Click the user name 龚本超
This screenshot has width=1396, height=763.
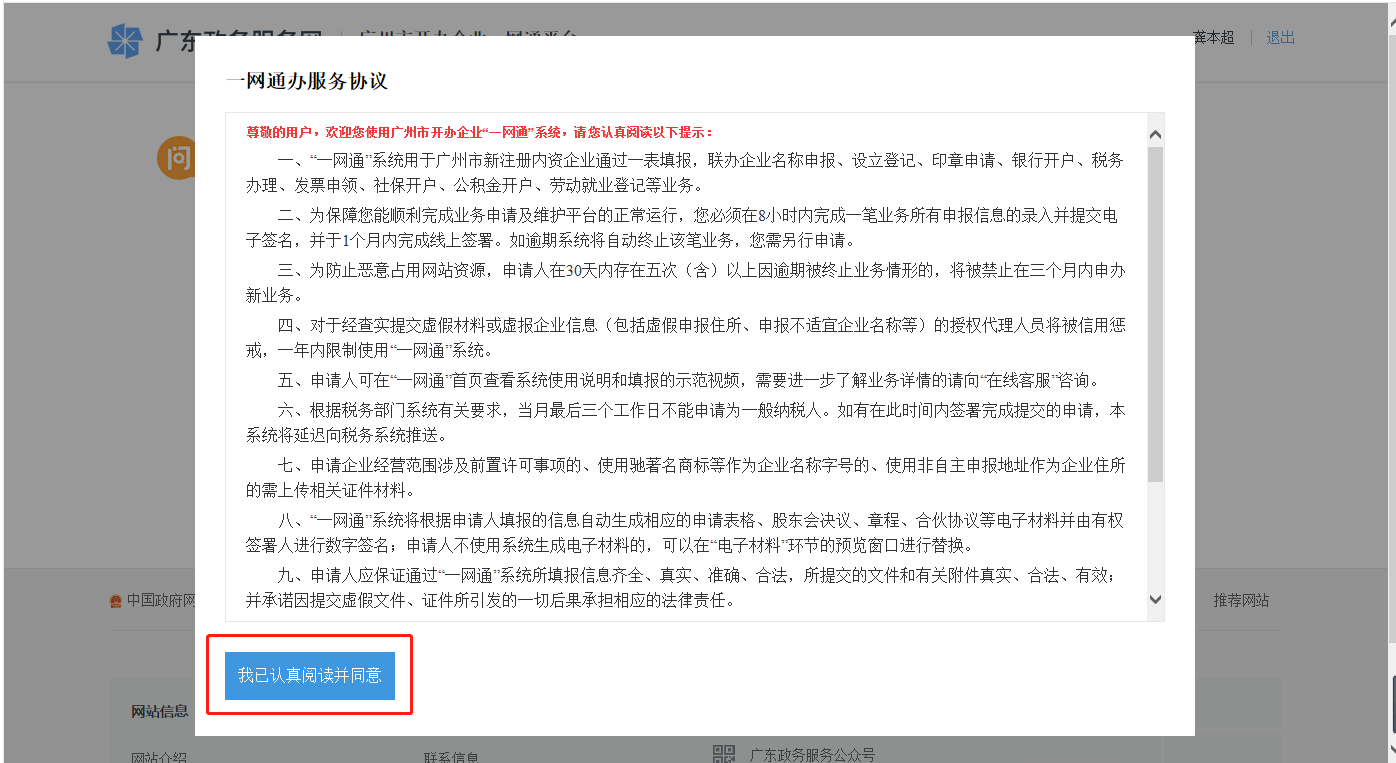(x=1214, y=37)
